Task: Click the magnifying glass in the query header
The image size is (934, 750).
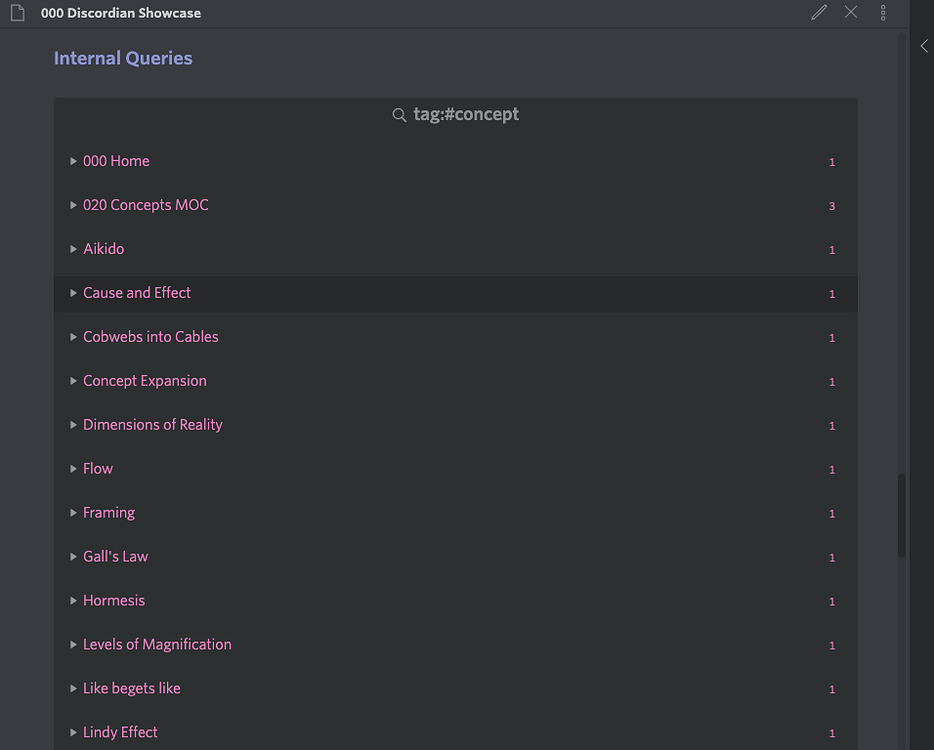Action: [x=400, y=114]
